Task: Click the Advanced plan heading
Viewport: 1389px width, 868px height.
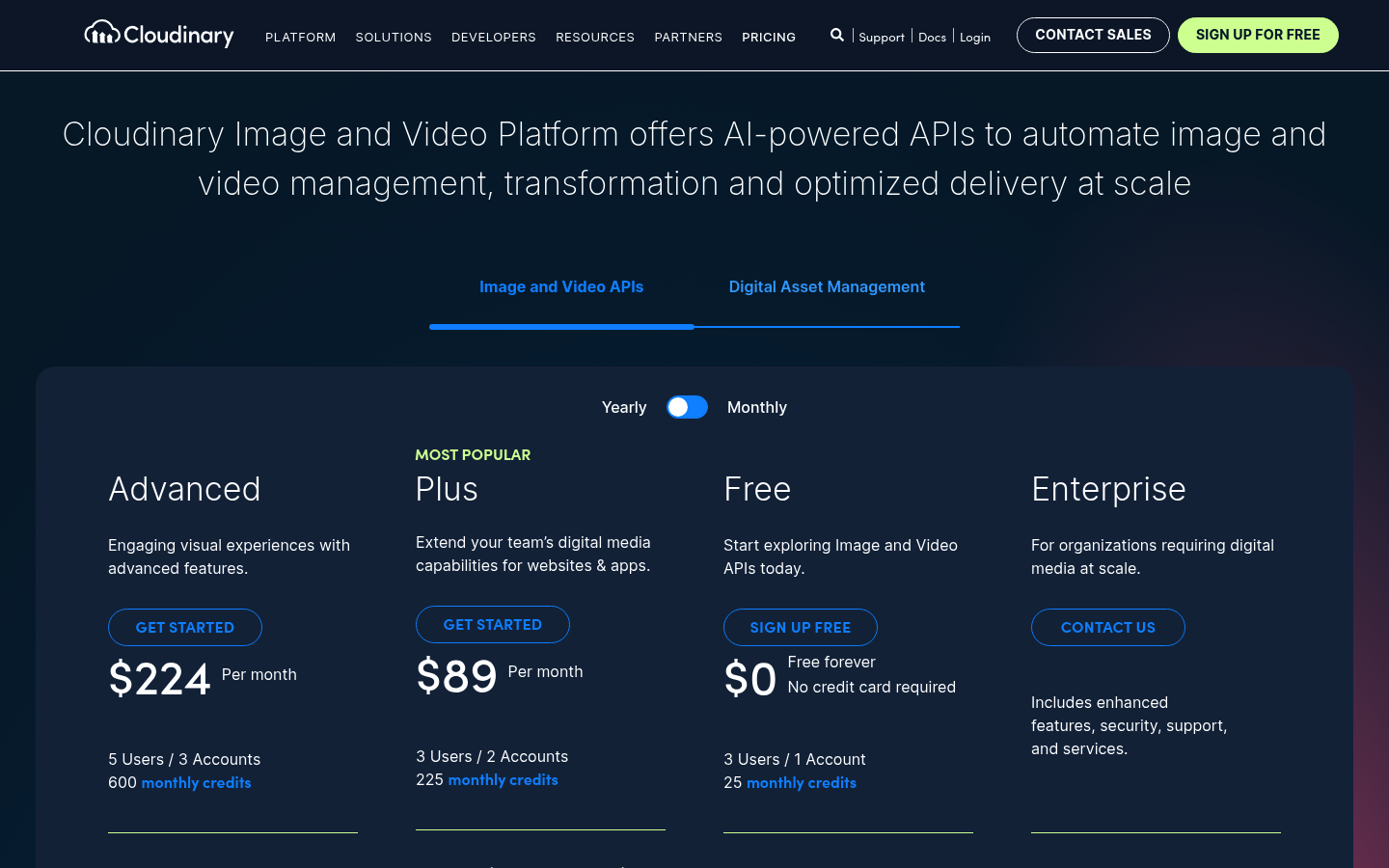Action: tap(184, 489)
